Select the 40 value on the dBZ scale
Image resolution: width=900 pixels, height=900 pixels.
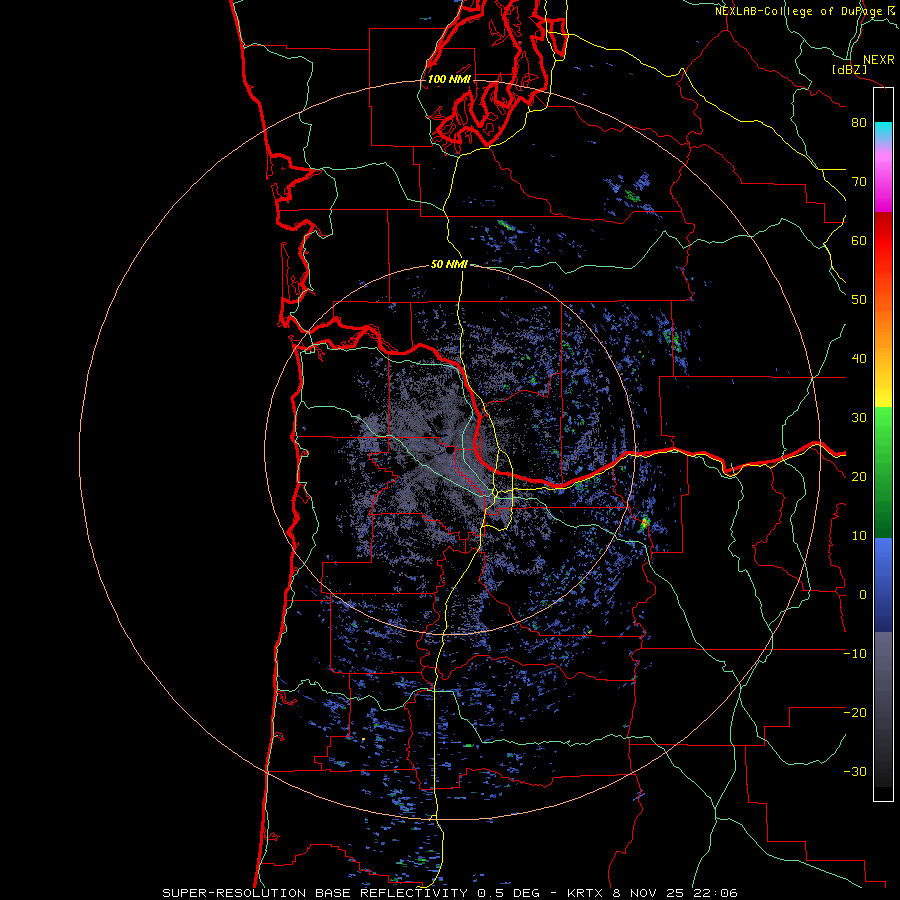tap(859, 359)
